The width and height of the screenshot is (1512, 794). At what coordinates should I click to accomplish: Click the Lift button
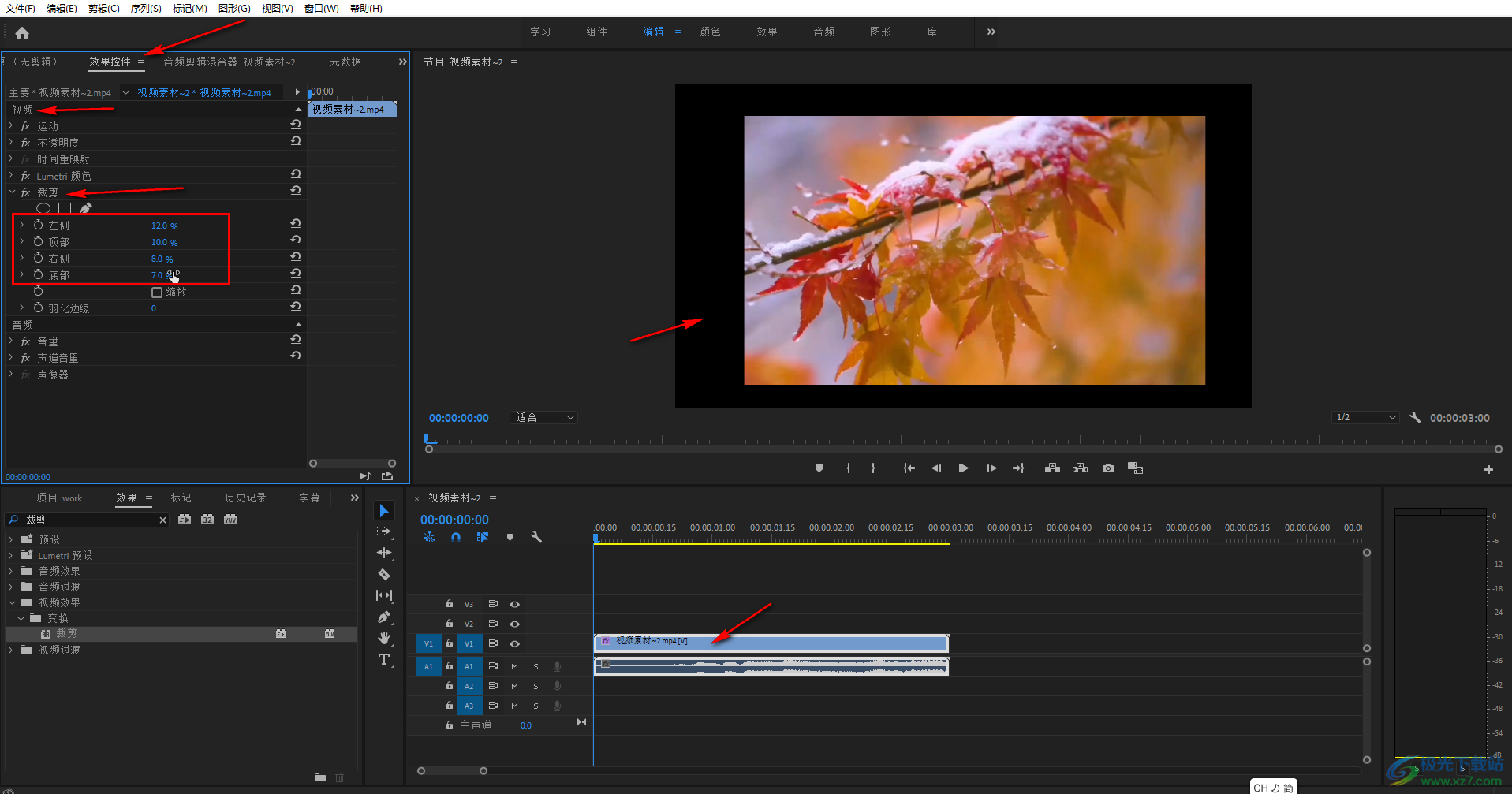(x=1052, y=468)
